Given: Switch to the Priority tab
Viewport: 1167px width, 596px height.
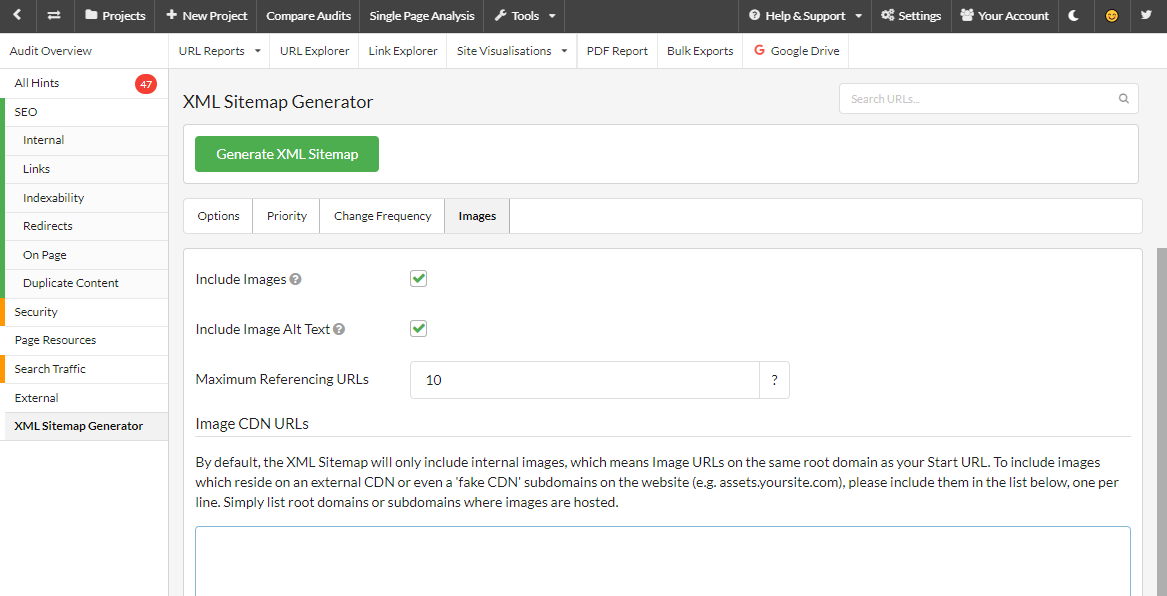Looking at the screenshot, I should coord(287,216).
